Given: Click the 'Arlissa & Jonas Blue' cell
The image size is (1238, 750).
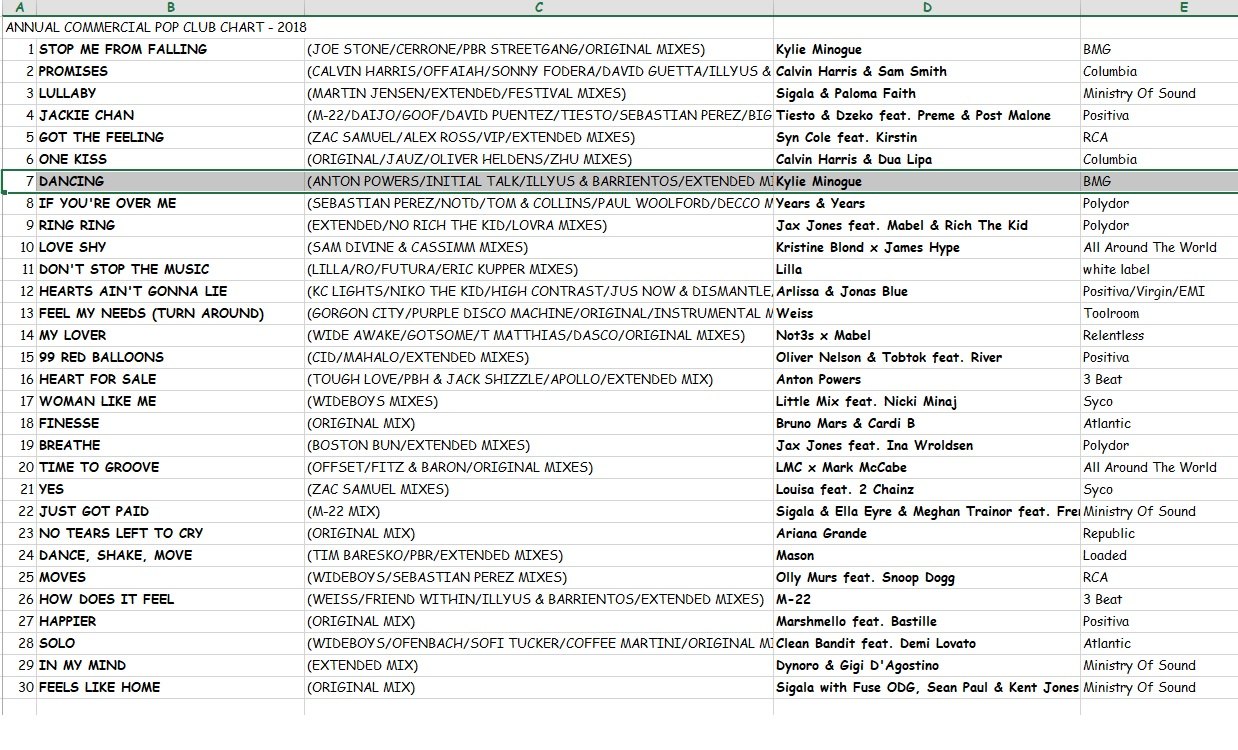Looking at the screenshot, I should (x=927, y=291).
